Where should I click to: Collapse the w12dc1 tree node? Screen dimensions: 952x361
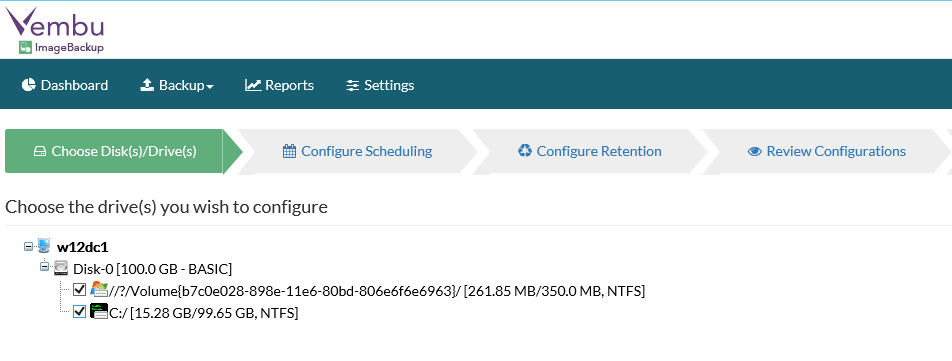pyautogui.click(x=28, y=246)
